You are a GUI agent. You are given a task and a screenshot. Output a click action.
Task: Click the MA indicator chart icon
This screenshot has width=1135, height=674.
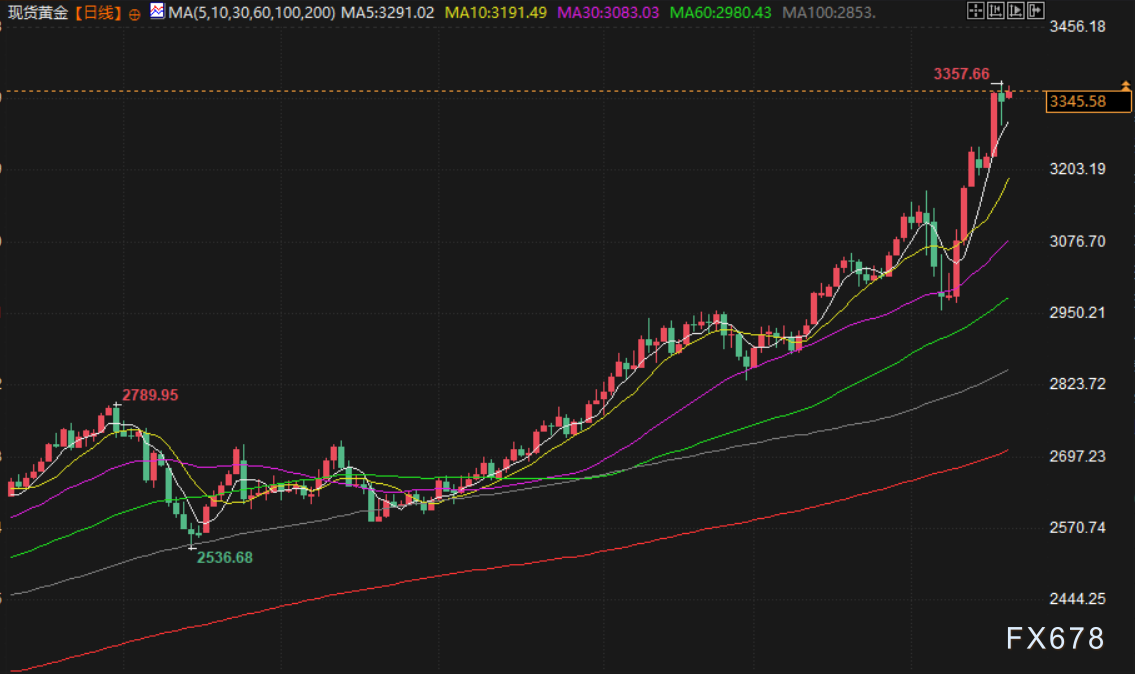(x=158, y=12)
